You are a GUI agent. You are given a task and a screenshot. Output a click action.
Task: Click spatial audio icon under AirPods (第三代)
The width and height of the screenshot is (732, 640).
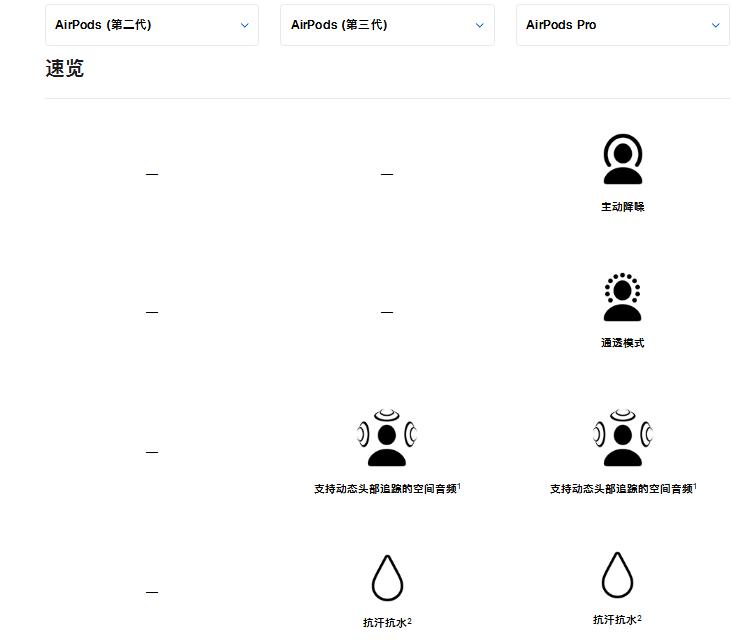tap(387, 437)
